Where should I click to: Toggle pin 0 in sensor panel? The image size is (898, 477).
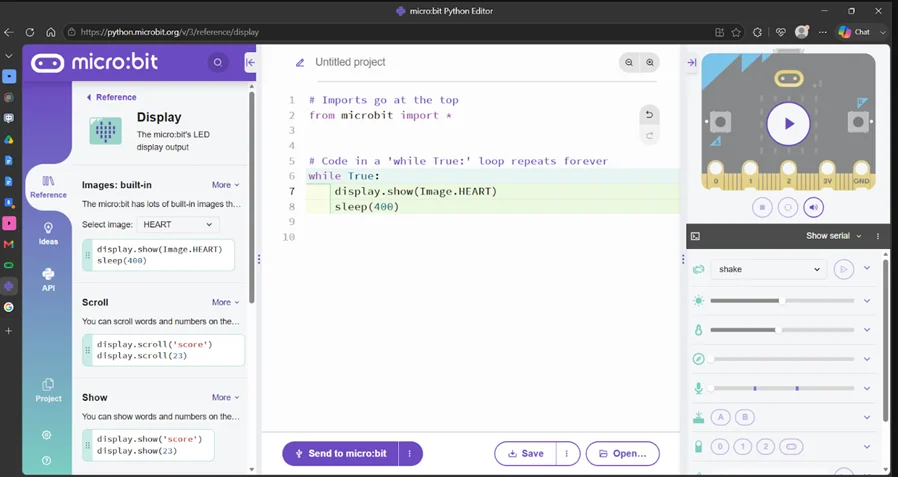pos(719,447)
